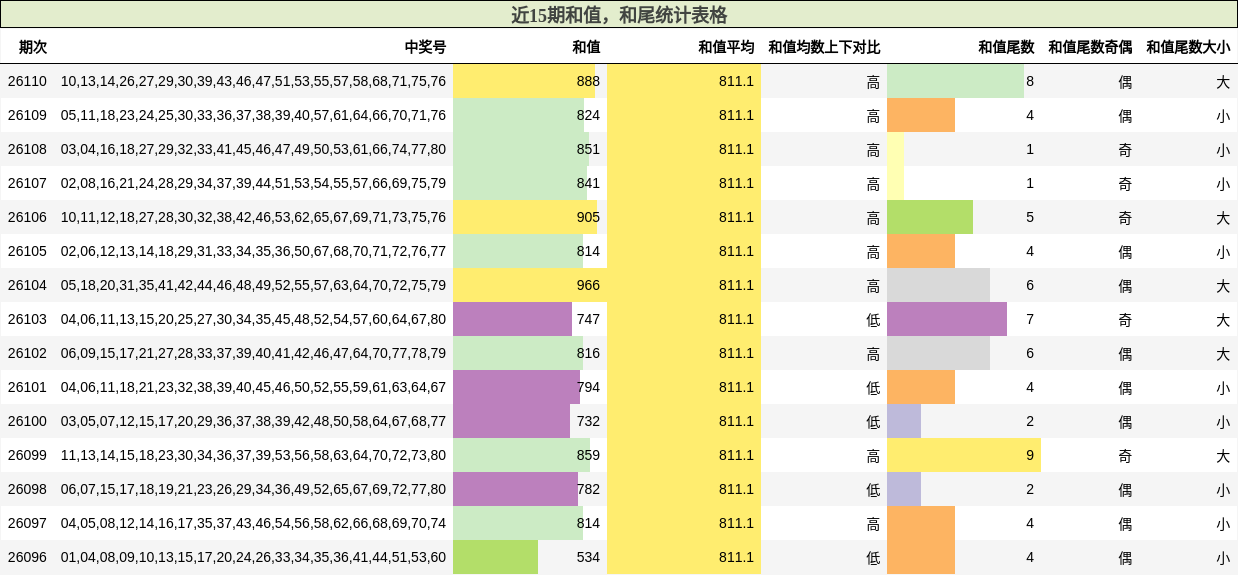Screen dimensions: 1238x575
Task: Click period number 26105
Action: tap(27, 251)
